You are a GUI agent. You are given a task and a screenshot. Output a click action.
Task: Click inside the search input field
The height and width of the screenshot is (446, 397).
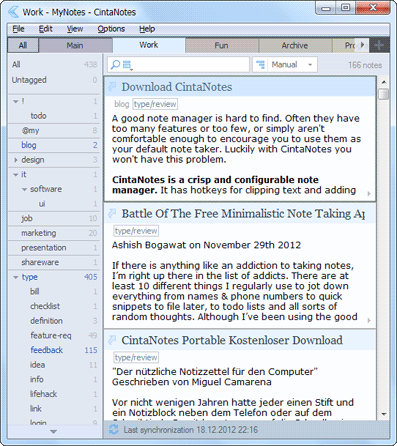[190, 65]
